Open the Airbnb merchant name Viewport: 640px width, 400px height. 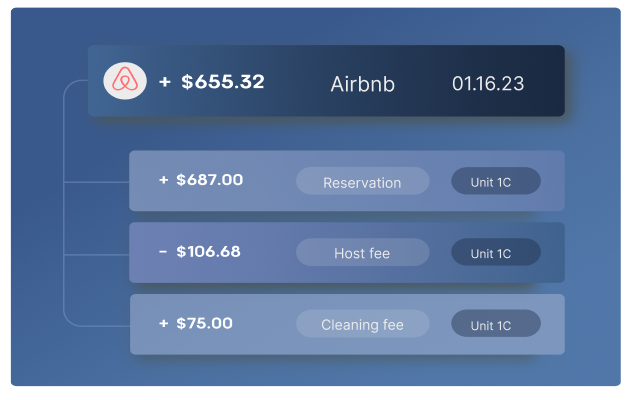[x=362, y=84]
